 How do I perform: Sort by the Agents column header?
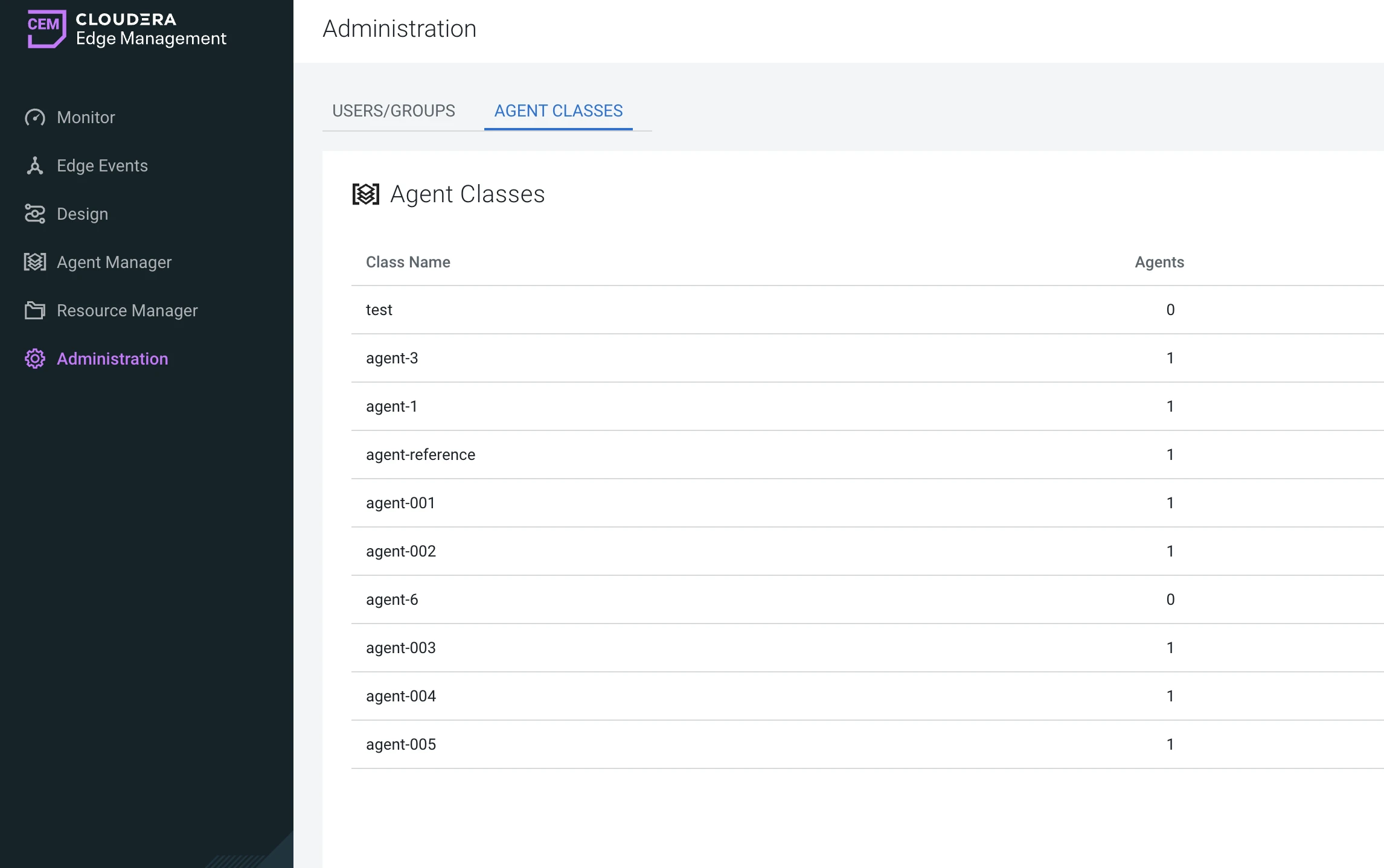(1159, 262)
